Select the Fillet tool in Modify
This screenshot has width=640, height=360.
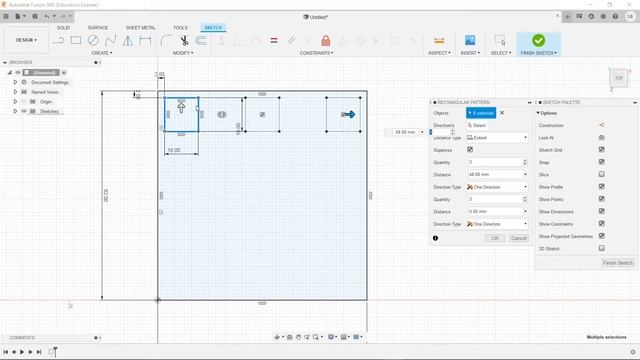click(x=166, y=40)
